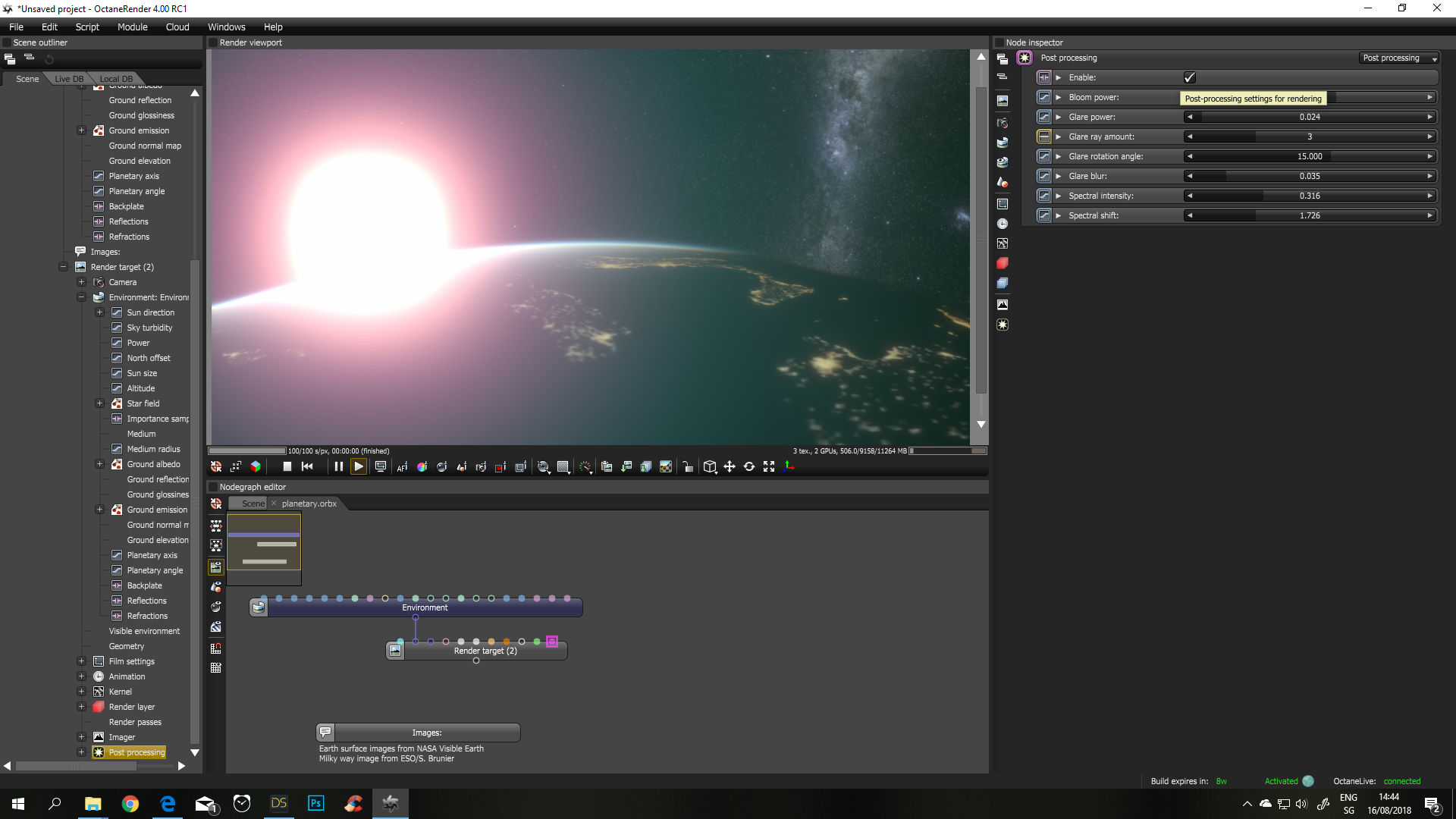
Task: Switch to the Live DB tab
Action: pyautogui.click(x=69, y=79)
